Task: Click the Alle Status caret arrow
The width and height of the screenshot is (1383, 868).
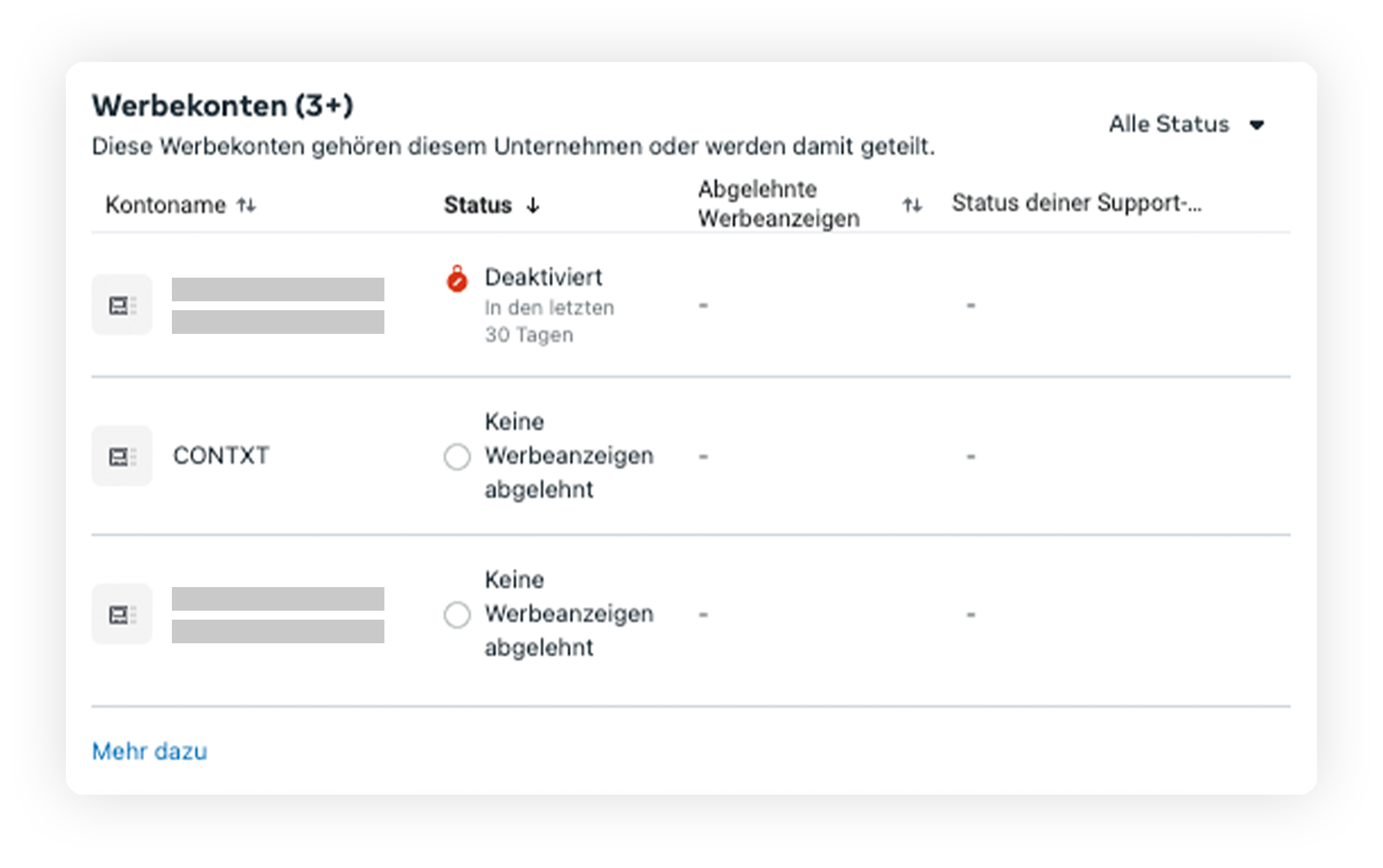Action: (1257, 125)
